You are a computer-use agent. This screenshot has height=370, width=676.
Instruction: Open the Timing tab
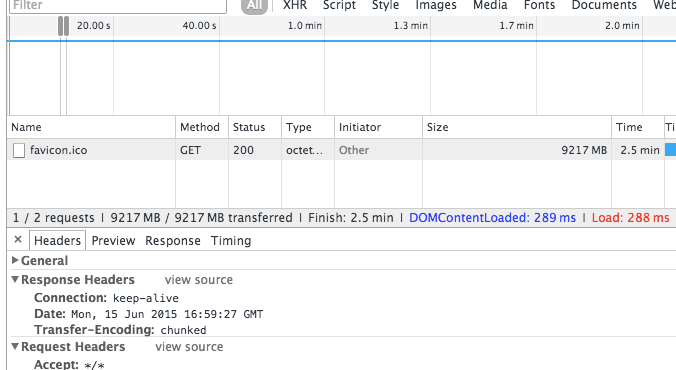click(231, 241)
